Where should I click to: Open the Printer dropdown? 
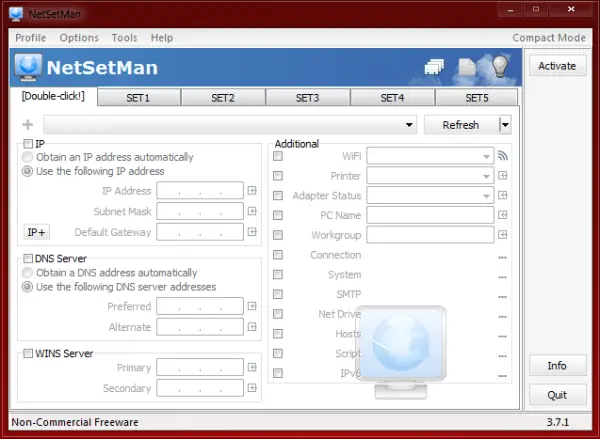430,176
